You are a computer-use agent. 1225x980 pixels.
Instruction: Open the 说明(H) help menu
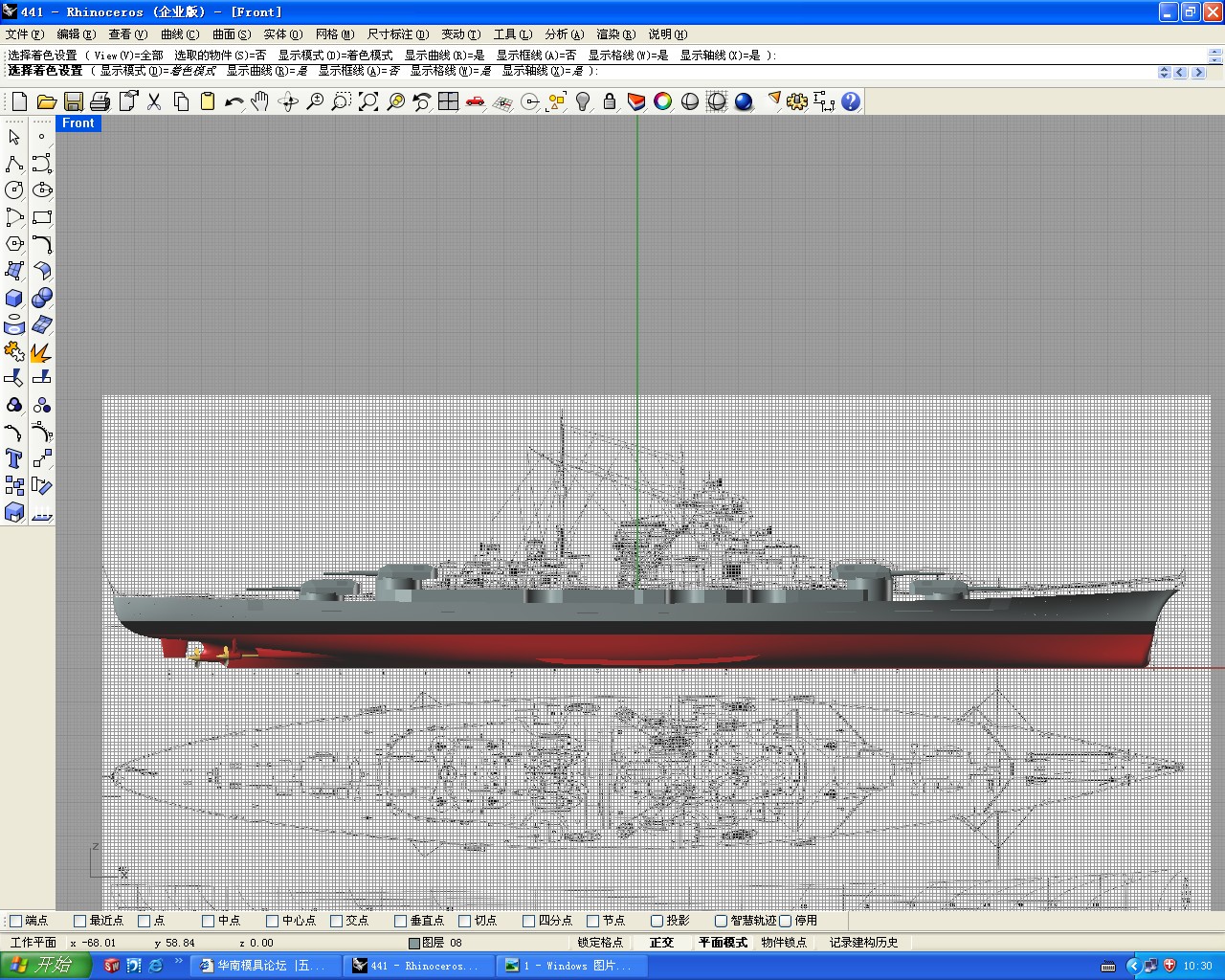click(667, 34)
